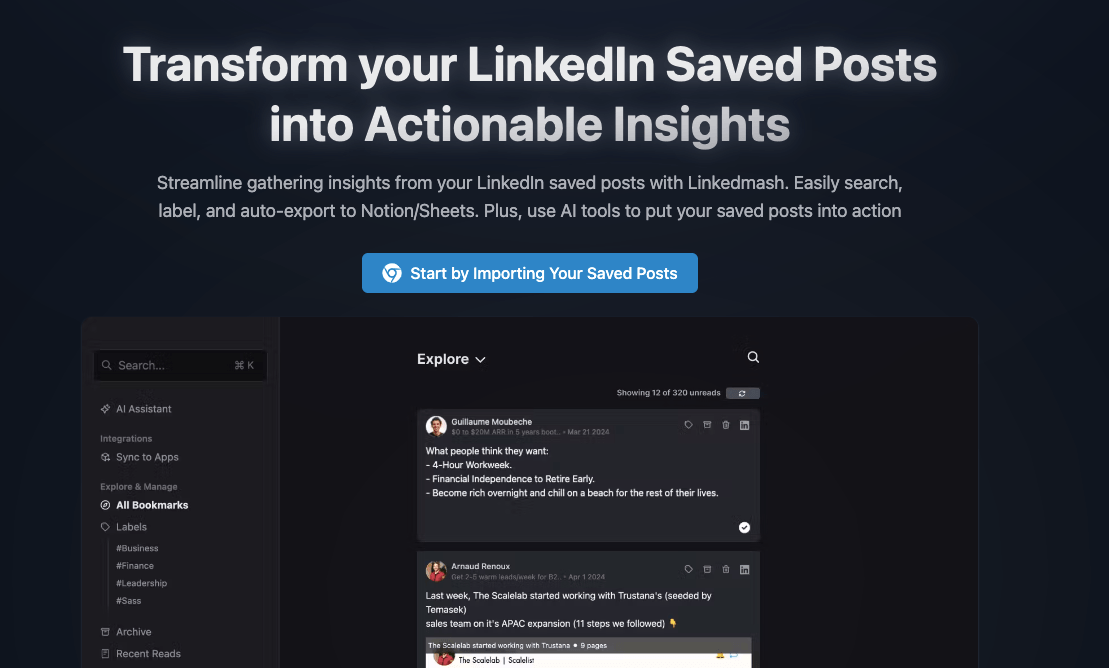The width and height of the screenshot is (1109, 668).
Task: Click the refresh unreads icon button
Action: [742, 393]
